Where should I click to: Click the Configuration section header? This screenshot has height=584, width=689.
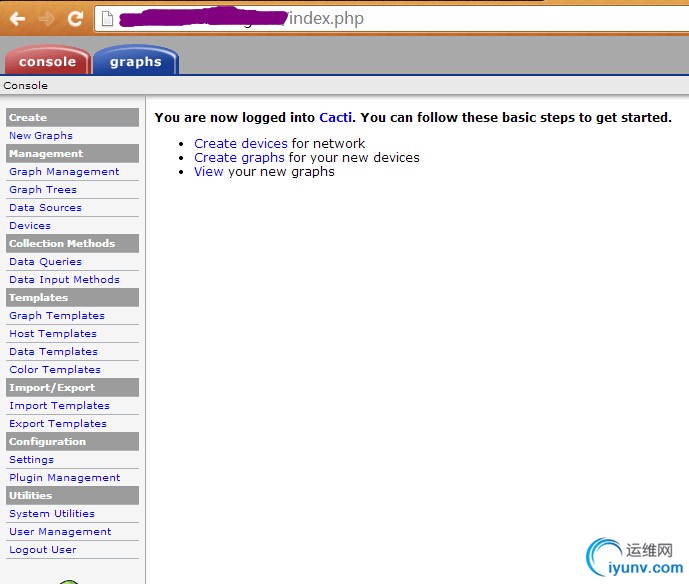73,442
